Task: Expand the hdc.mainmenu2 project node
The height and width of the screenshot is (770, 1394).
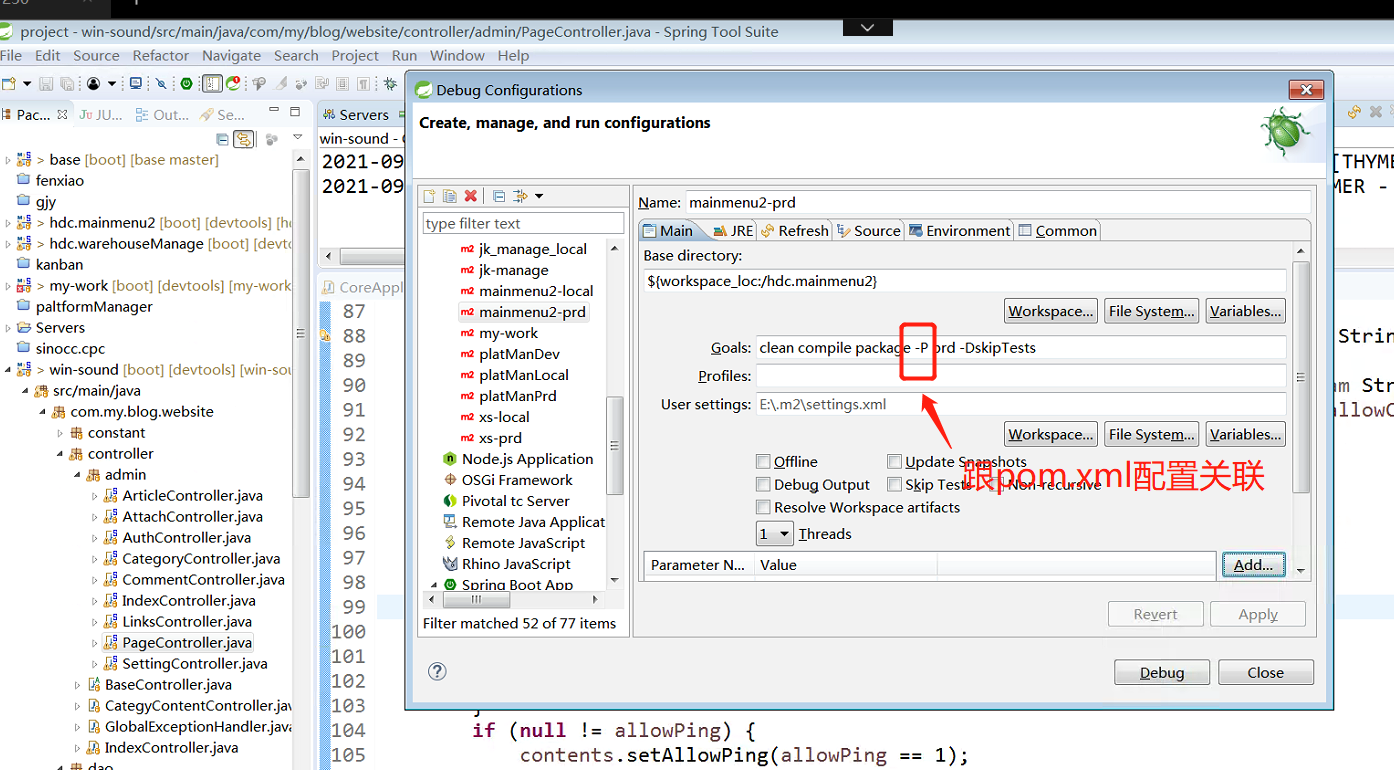Action: click(x=8, y=223)
